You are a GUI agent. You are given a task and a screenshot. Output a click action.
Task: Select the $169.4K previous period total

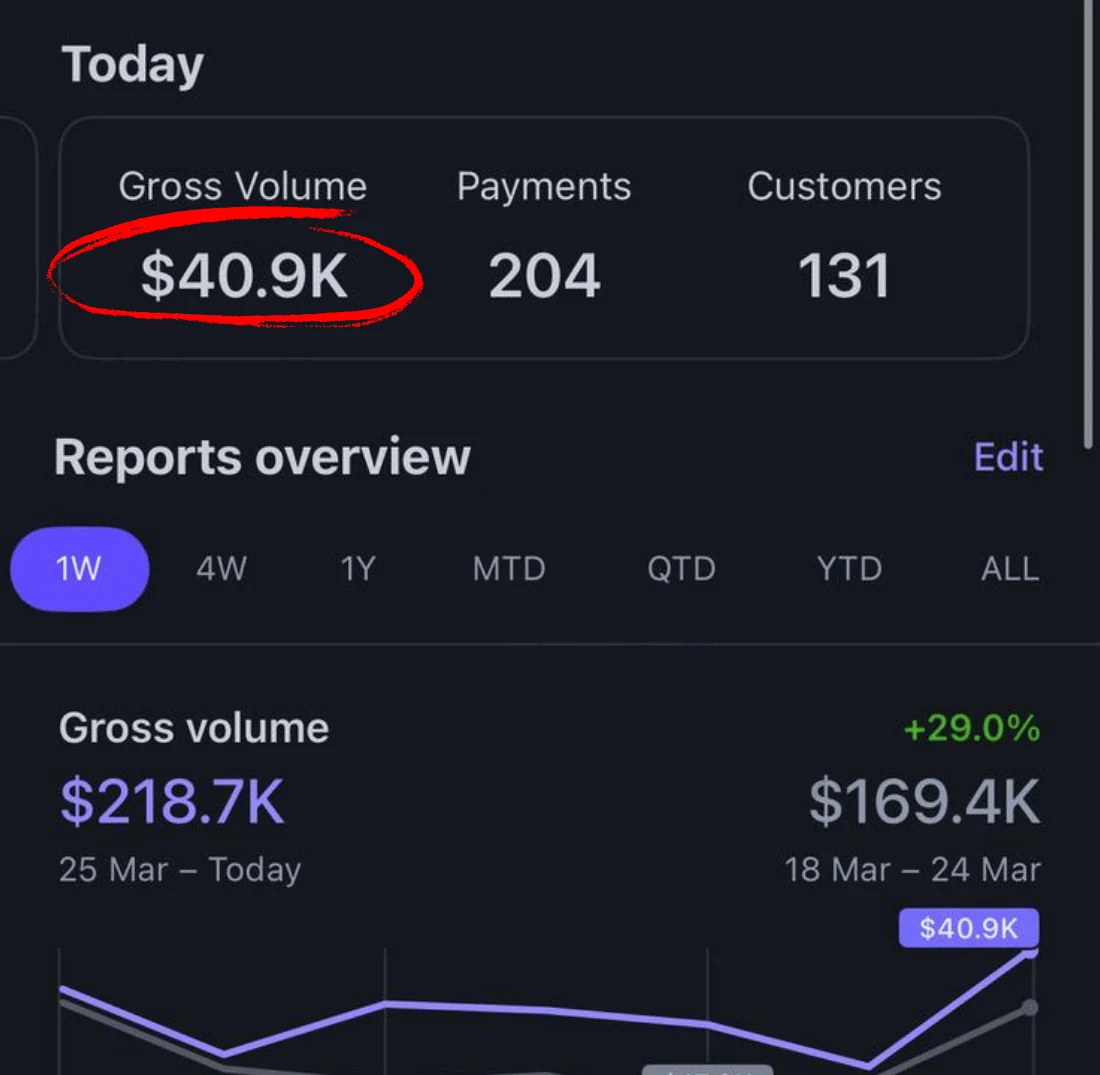point(924,801)
